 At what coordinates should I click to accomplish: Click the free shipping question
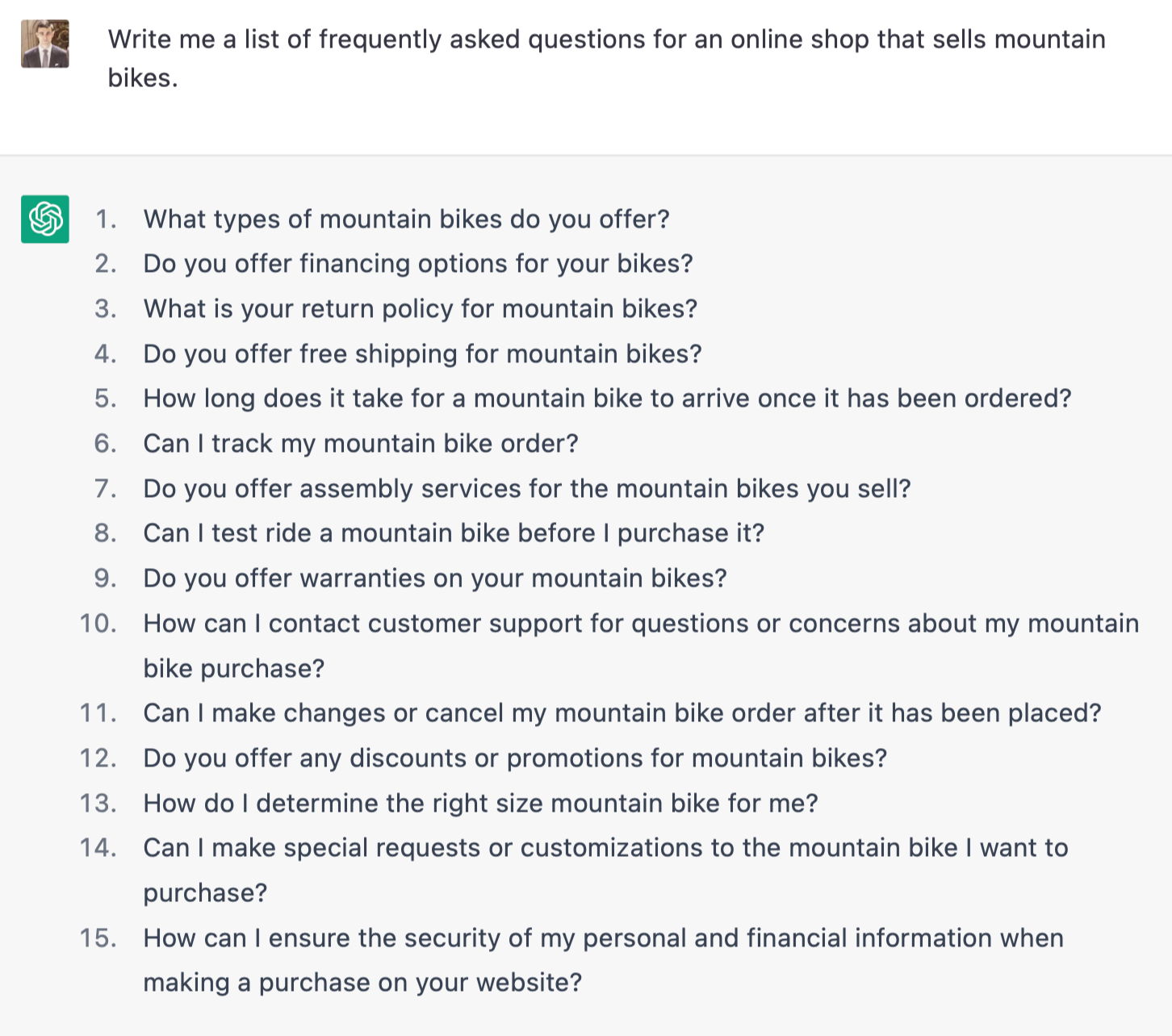click(422, 354)
